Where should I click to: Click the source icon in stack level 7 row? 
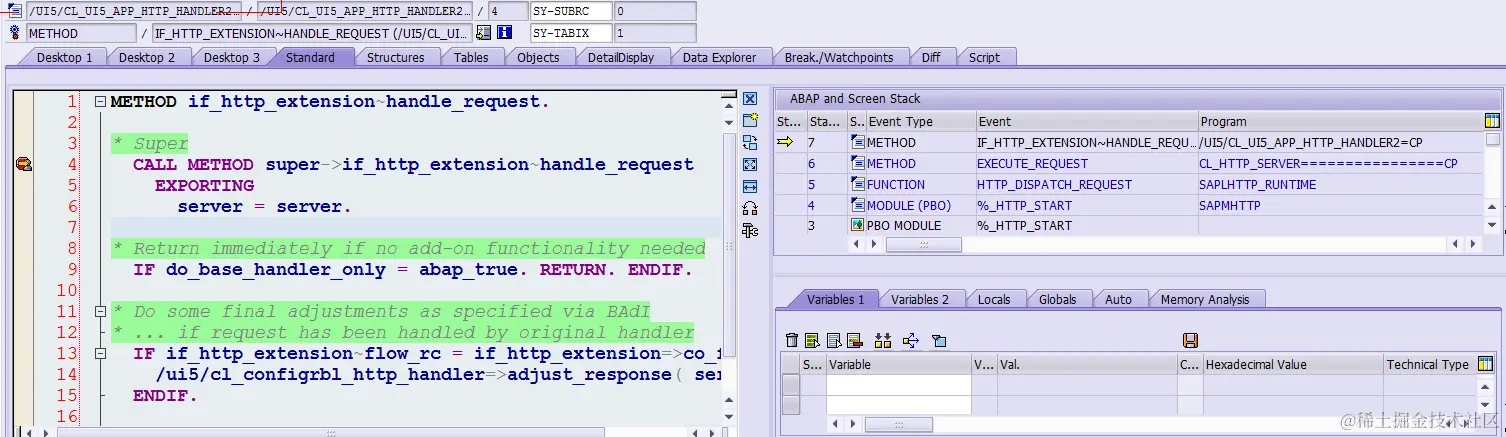[x=857, y=143]
